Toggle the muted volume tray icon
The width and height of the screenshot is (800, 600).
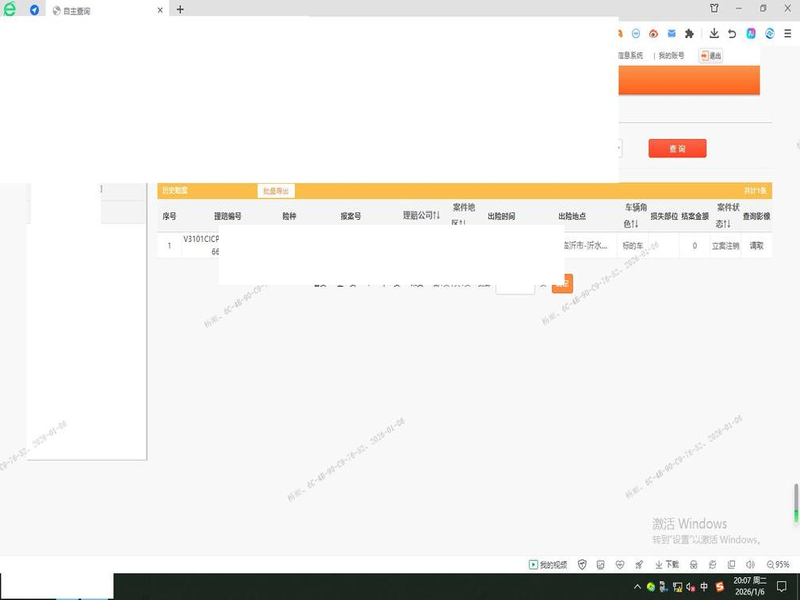[x=691, y=586]
